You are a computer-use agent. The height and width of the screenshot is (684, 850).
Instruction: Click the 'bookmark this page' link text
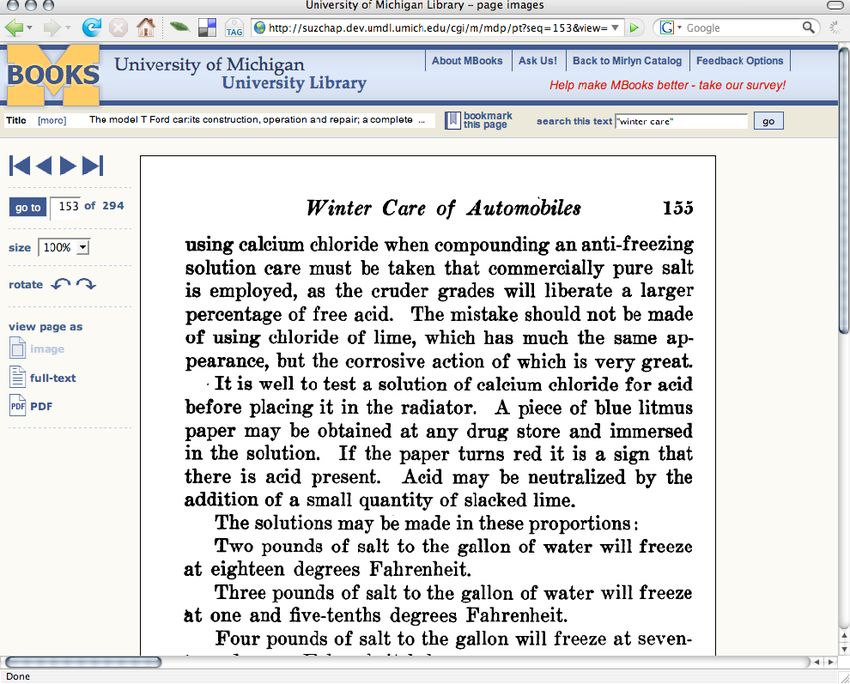[488, 120]
